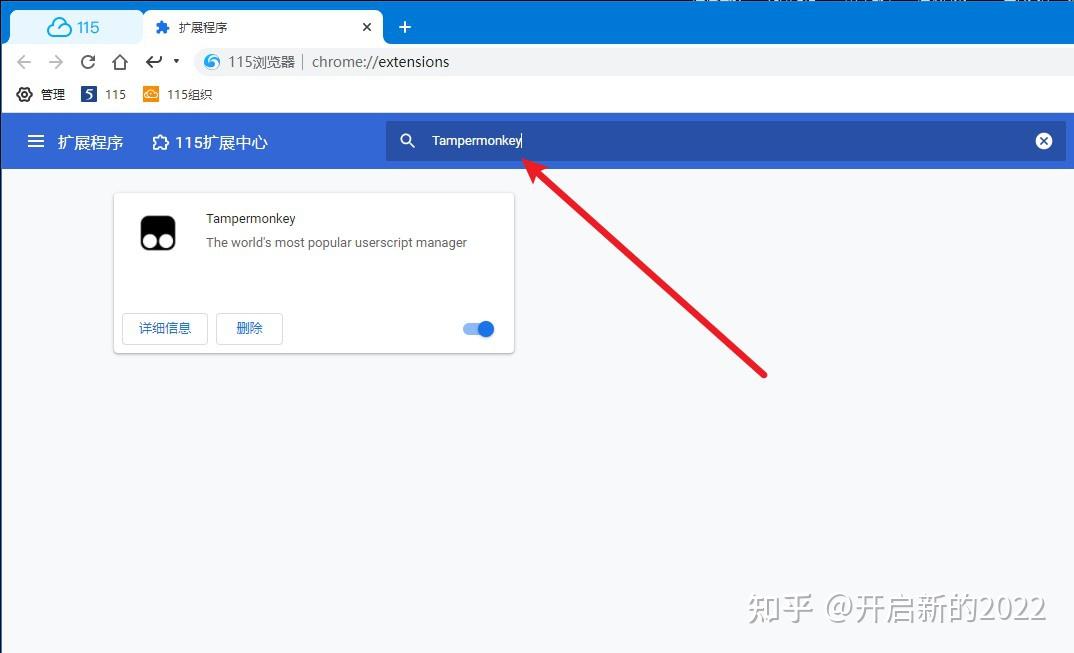Click 删除 to remove Tampermonkey
This screenshot has height=653, width=1074.
point(249,329)
